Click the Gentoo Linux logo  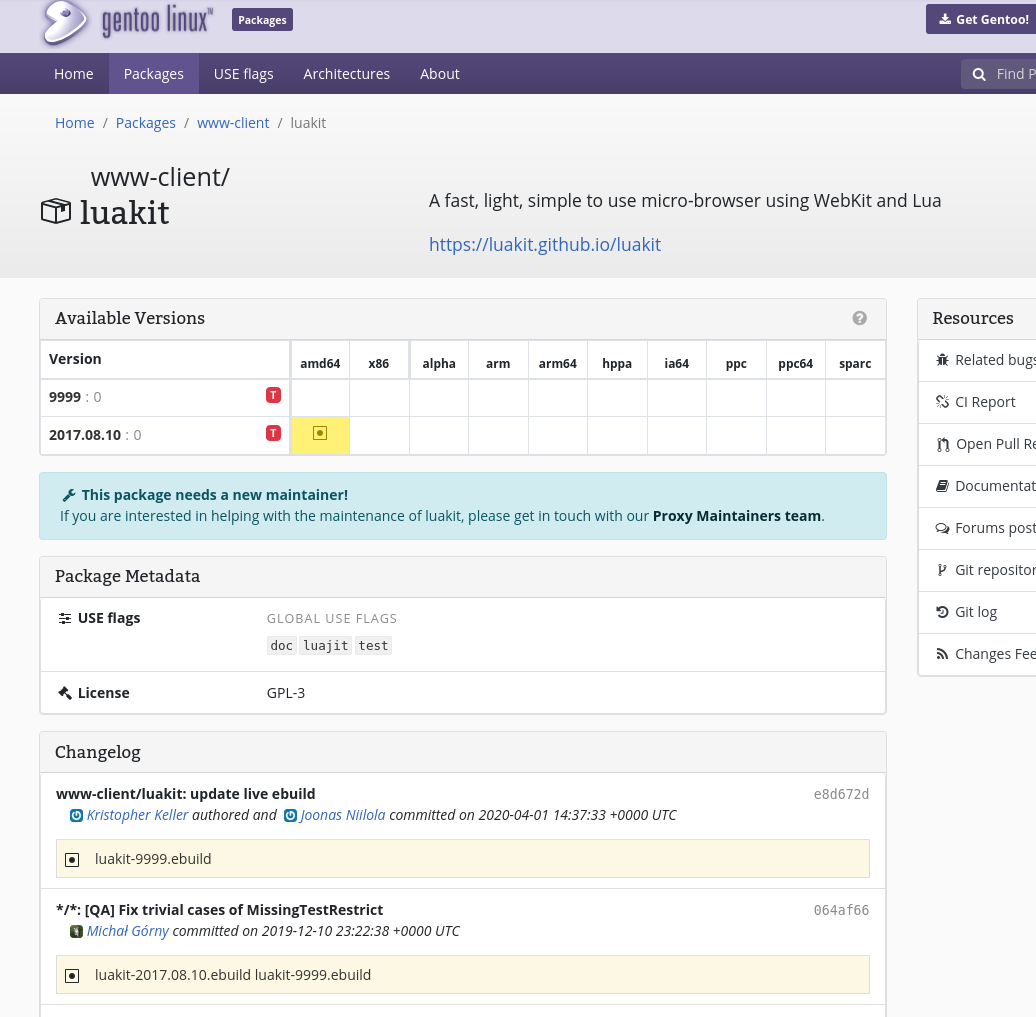(x=127, y=22)
